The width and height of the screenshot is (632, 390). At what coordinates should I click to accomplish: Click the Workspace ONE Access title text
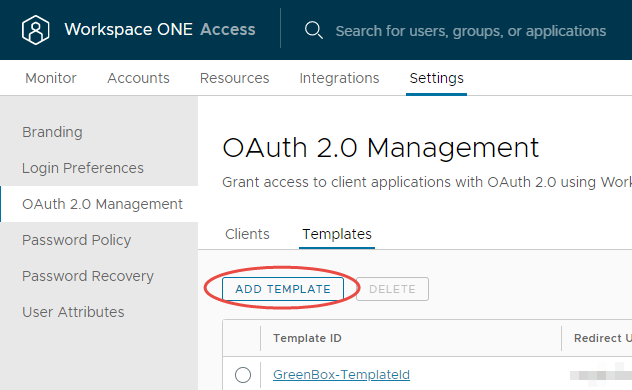160,29
